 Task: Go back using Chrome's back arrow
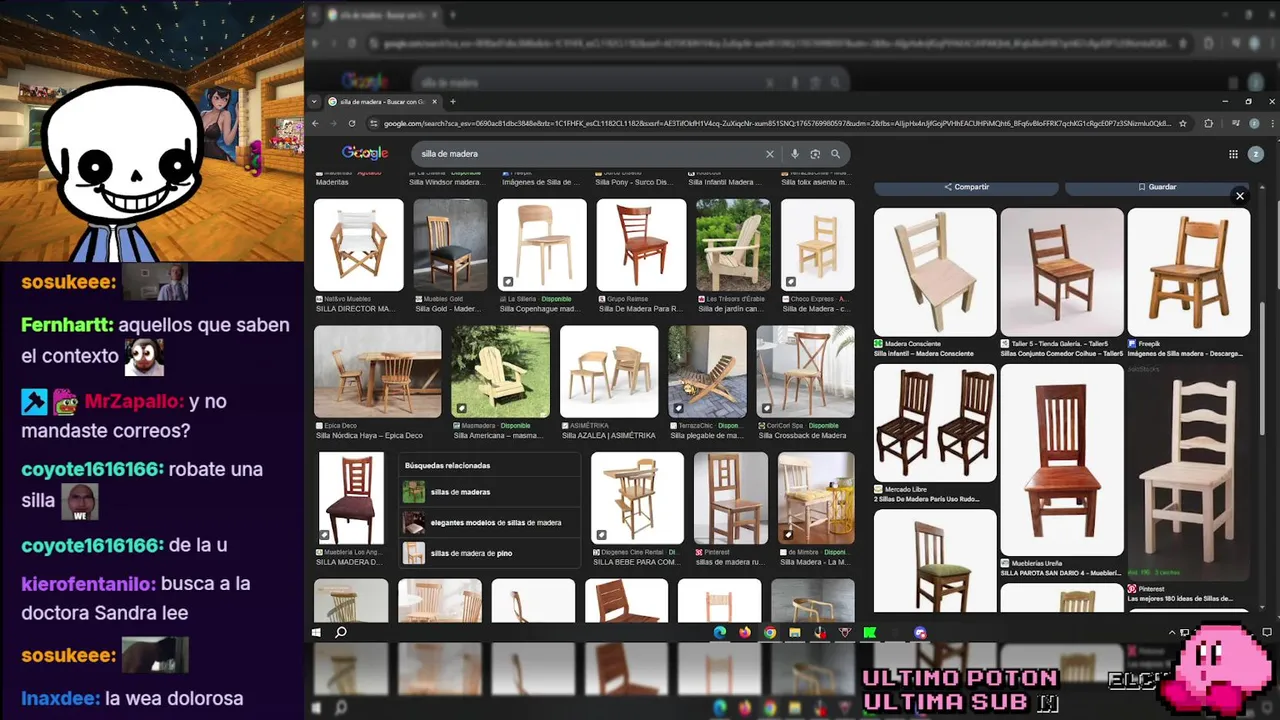click(x=315, y=123)
